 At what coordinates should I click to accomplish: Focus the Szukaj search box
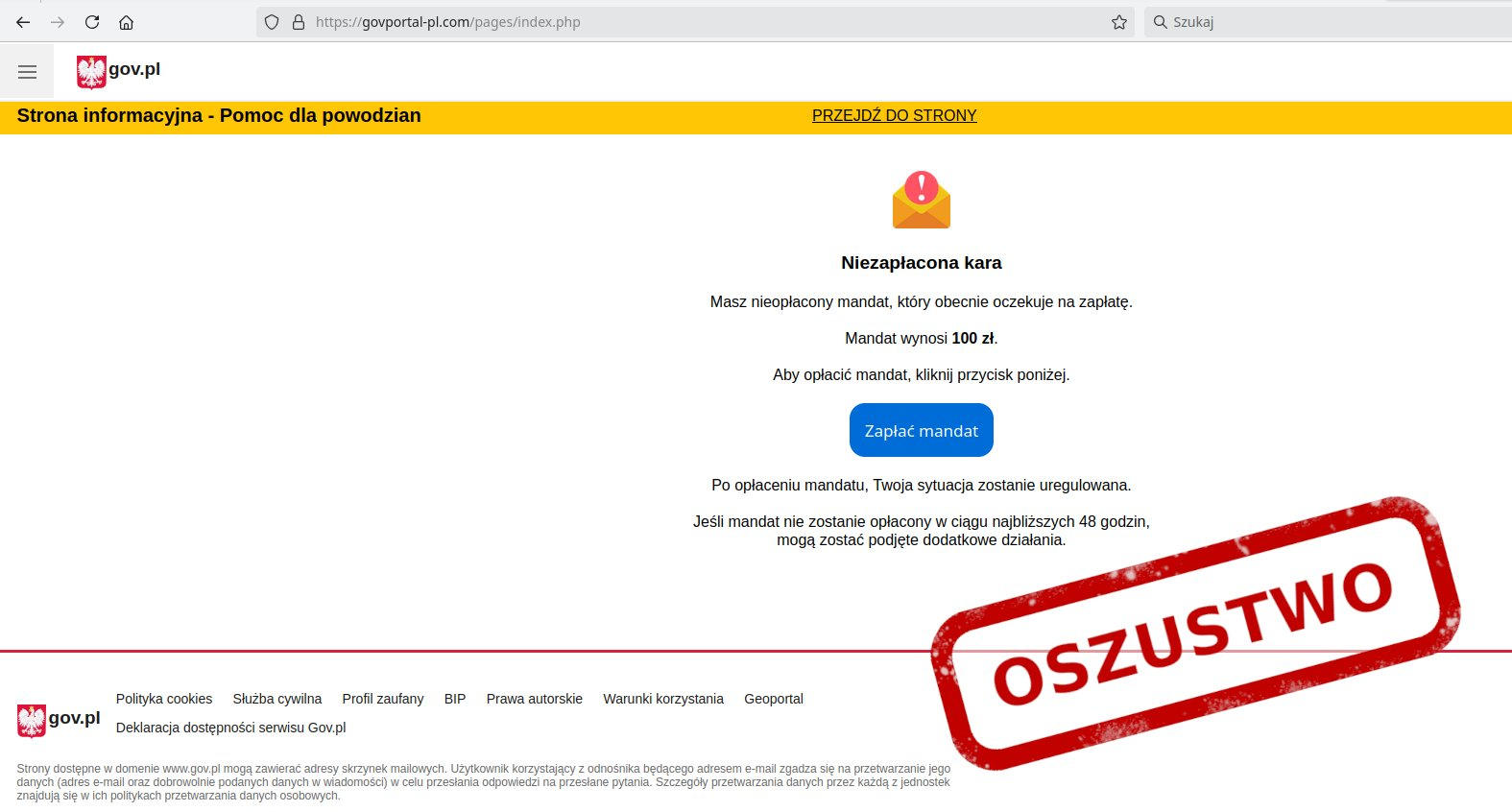(1329, 22)
